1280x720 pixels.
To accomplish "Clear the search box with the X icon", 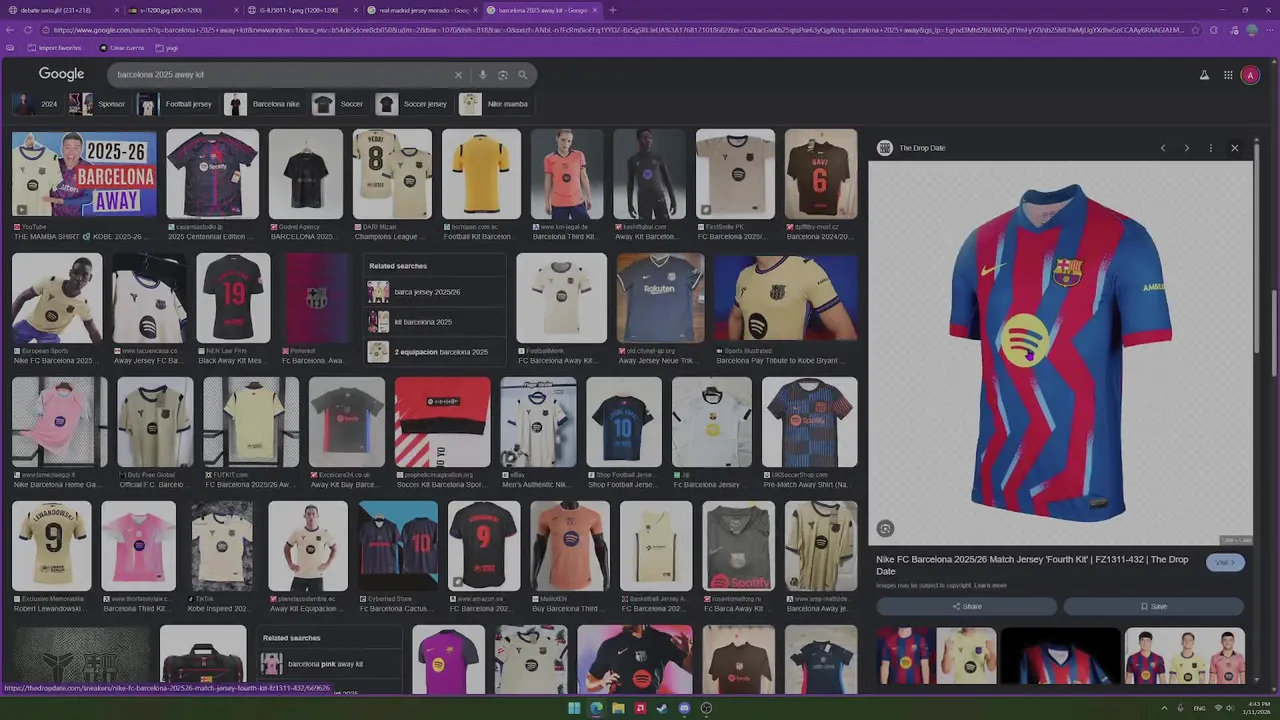I will (458, 75).
